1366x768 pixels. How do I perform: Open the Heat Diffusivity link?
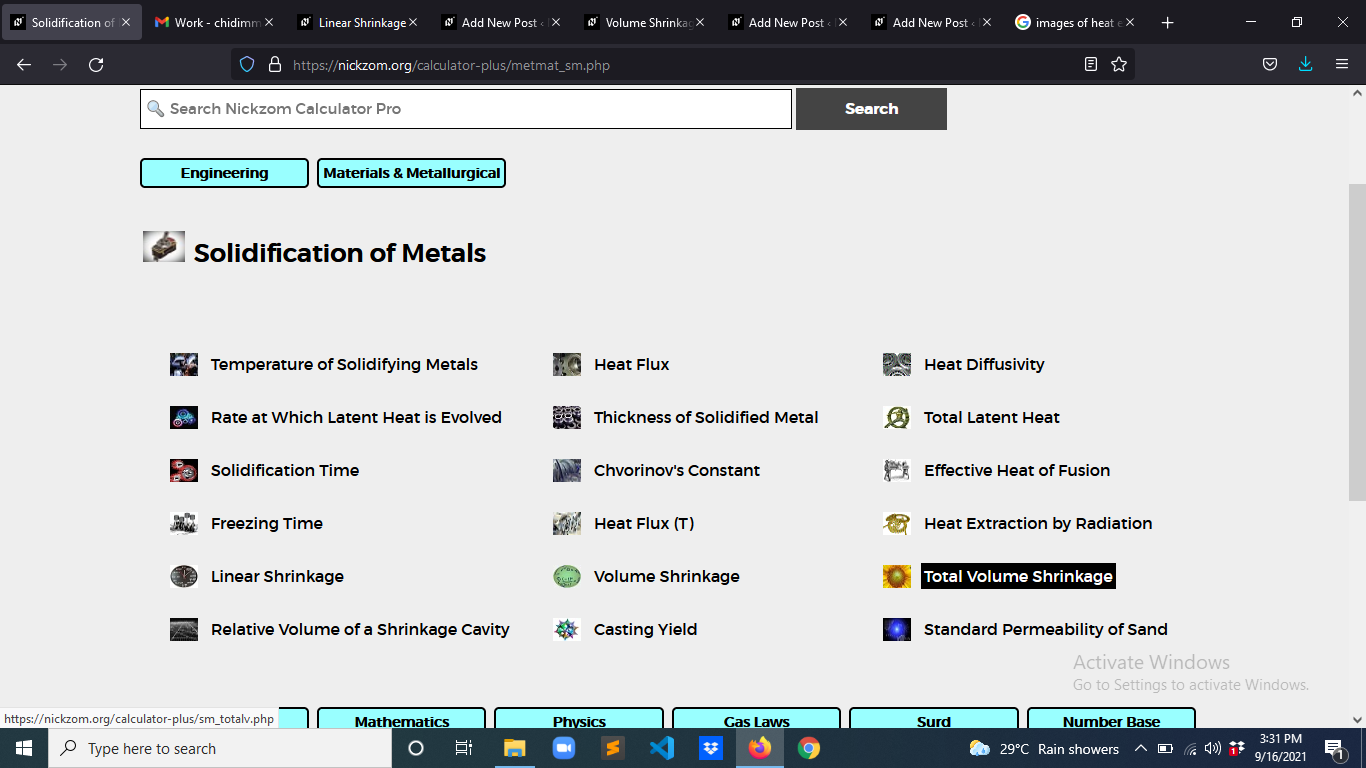[984, 364]
